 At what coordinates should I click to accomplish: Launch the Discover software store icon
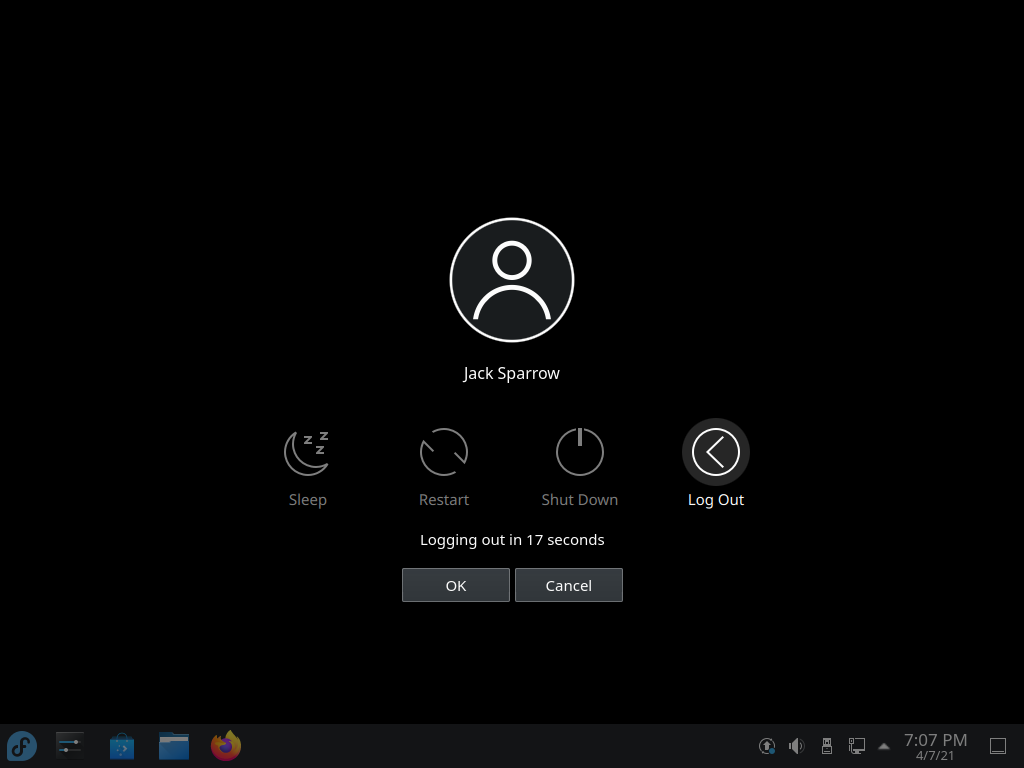pyautogui.click(x=122, y=746)
